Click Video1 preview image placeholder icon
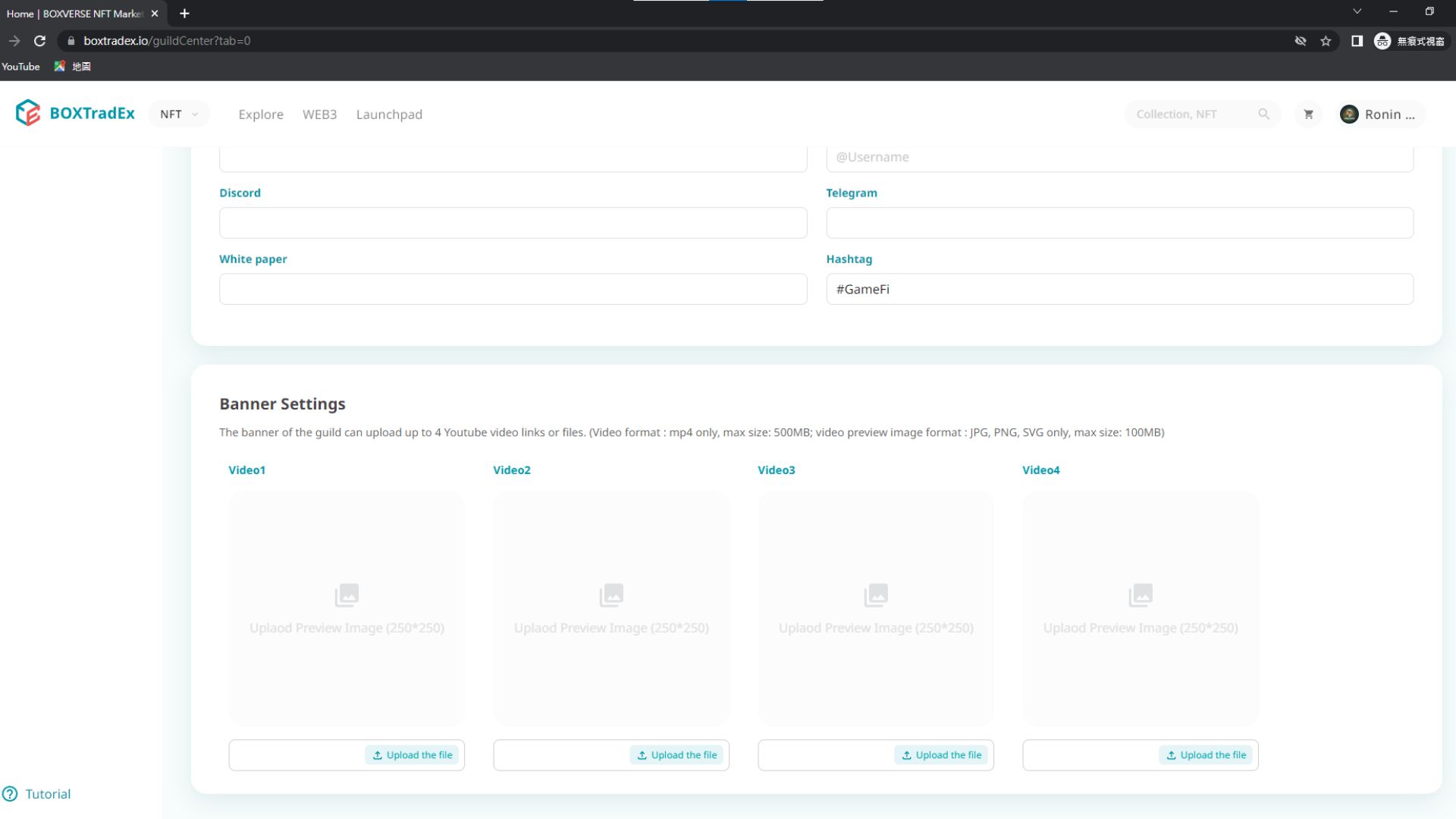This screenshot has width=1456, height=819. tap(347, 595)
